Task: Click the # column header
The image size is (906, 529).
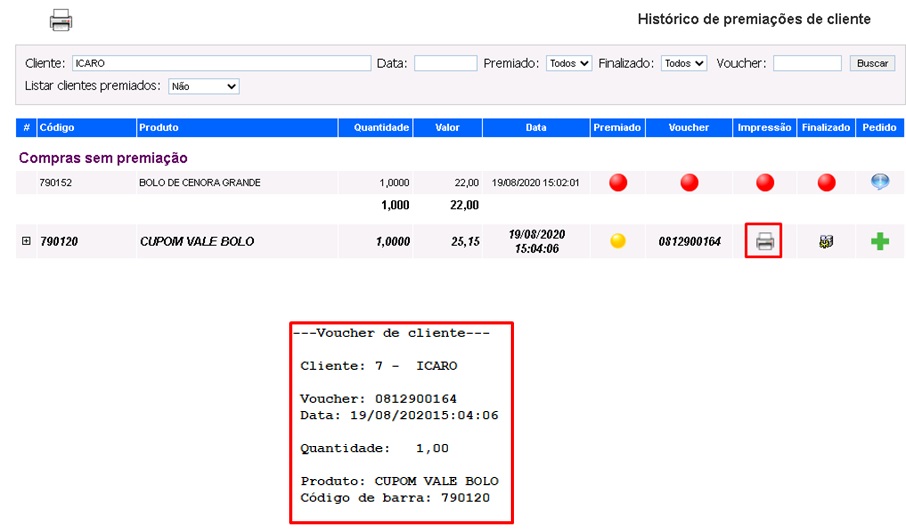Action: (26, 128)
